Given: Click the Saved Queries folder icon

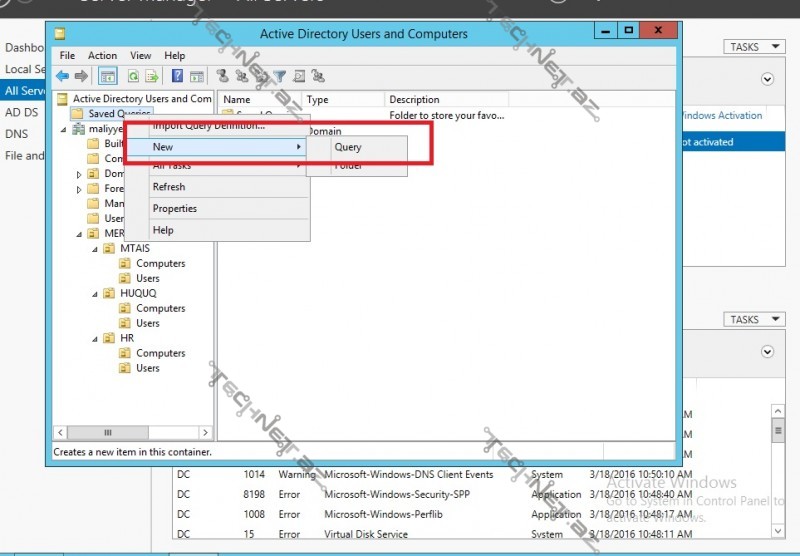Looking at the screenshot, I should coord(77,113).
